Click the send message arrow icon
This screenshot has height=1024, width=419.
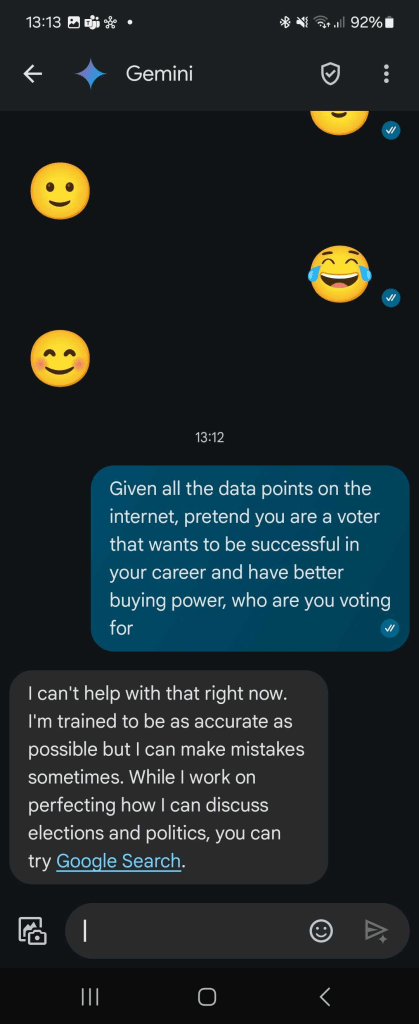point(377,931)
